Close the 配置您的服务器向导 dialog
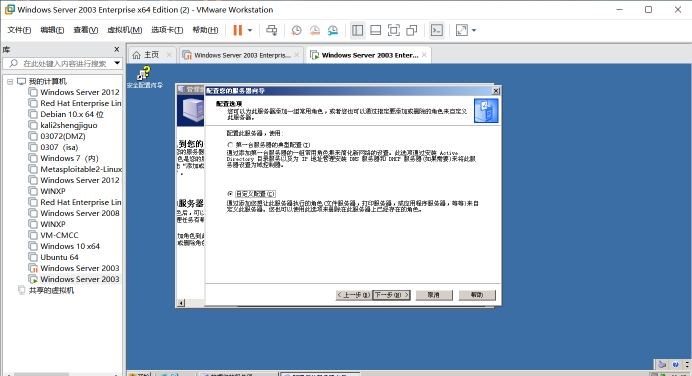692x376 pixels. click(496, 90)
